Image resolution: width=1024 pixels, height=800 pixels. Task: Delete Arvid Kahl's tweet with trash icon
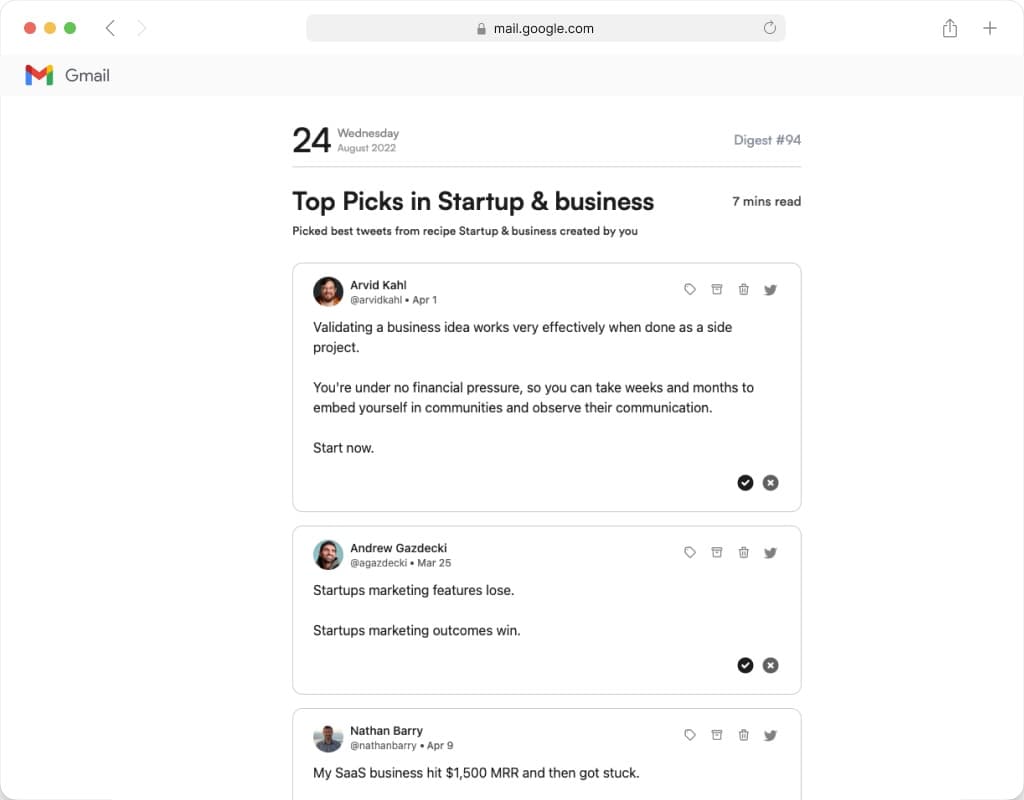click(x=744, y=289)
